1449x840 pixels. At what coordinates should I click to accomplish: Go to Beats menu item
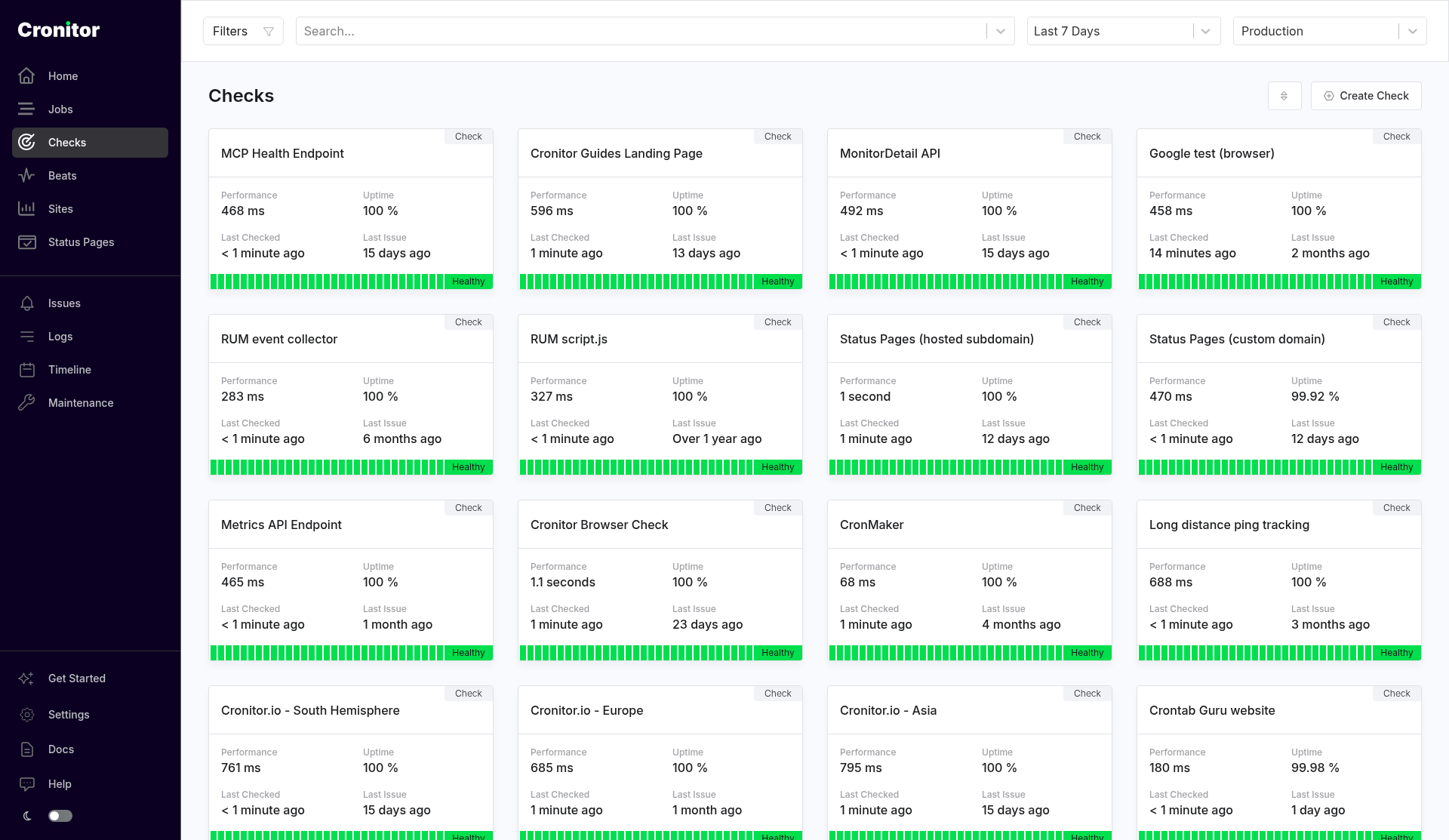pyautogui.click(x=90, y=176)
